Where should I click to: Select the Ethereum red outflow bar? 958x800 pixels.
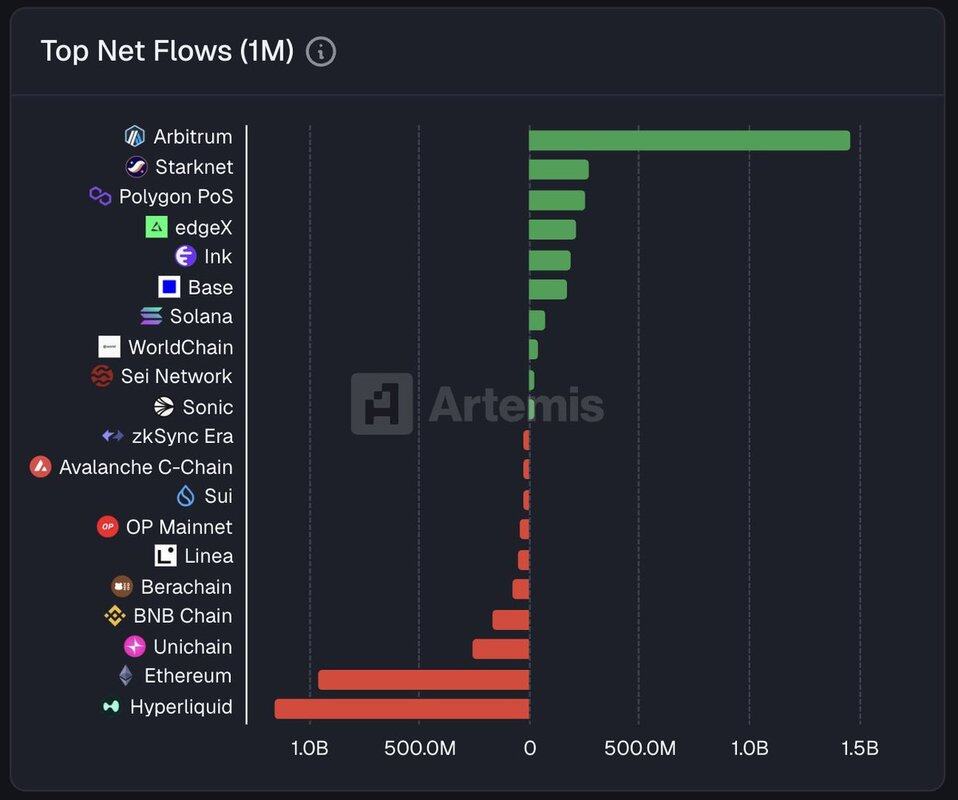pos(423,680)
